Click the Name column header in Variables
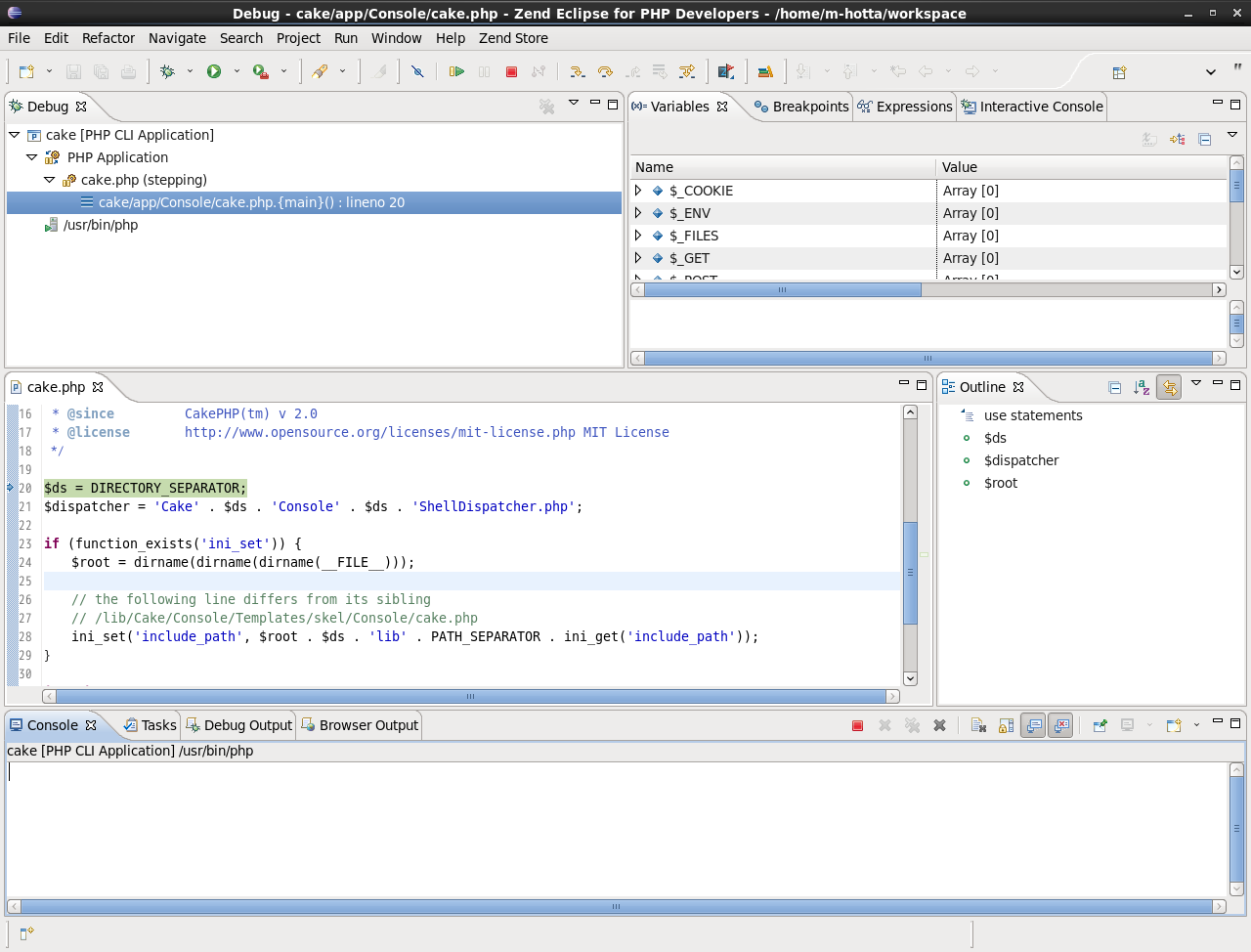 click(x=783, y=167)
